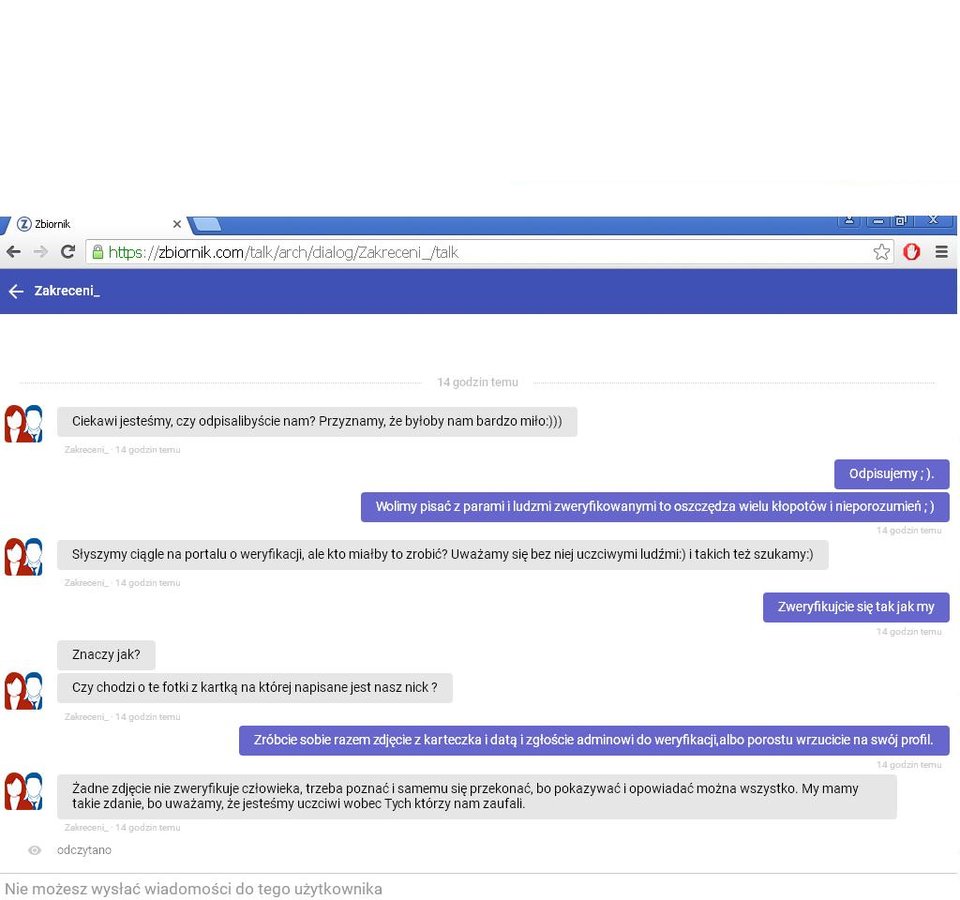This screenshot has width=960, height=900.
Task: Click the browser back arrow
Action: tap(13, 252)
